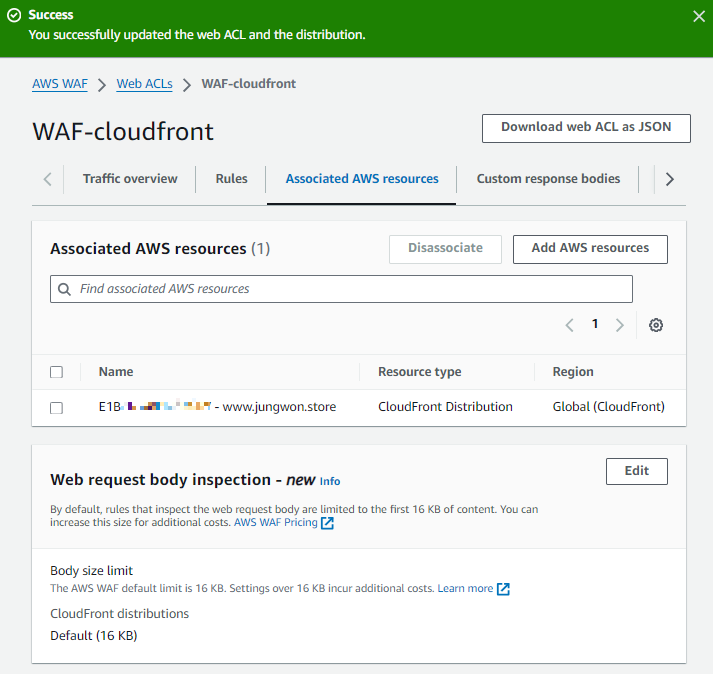
Task: Click the Name column header
Action: pos(116,372)
